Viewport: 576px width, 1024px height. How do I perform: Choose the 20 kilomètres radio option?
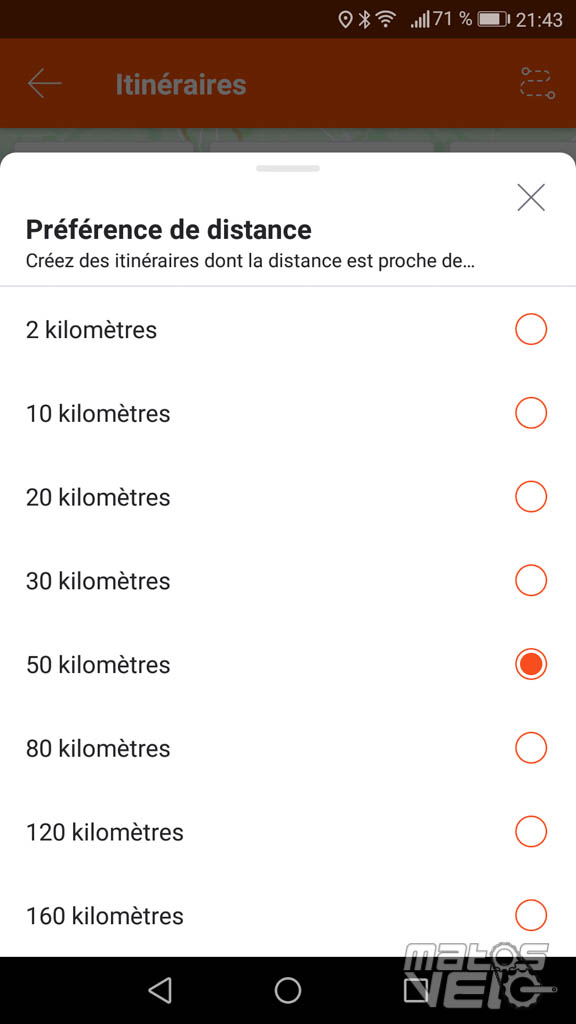[x=531, y=497]
